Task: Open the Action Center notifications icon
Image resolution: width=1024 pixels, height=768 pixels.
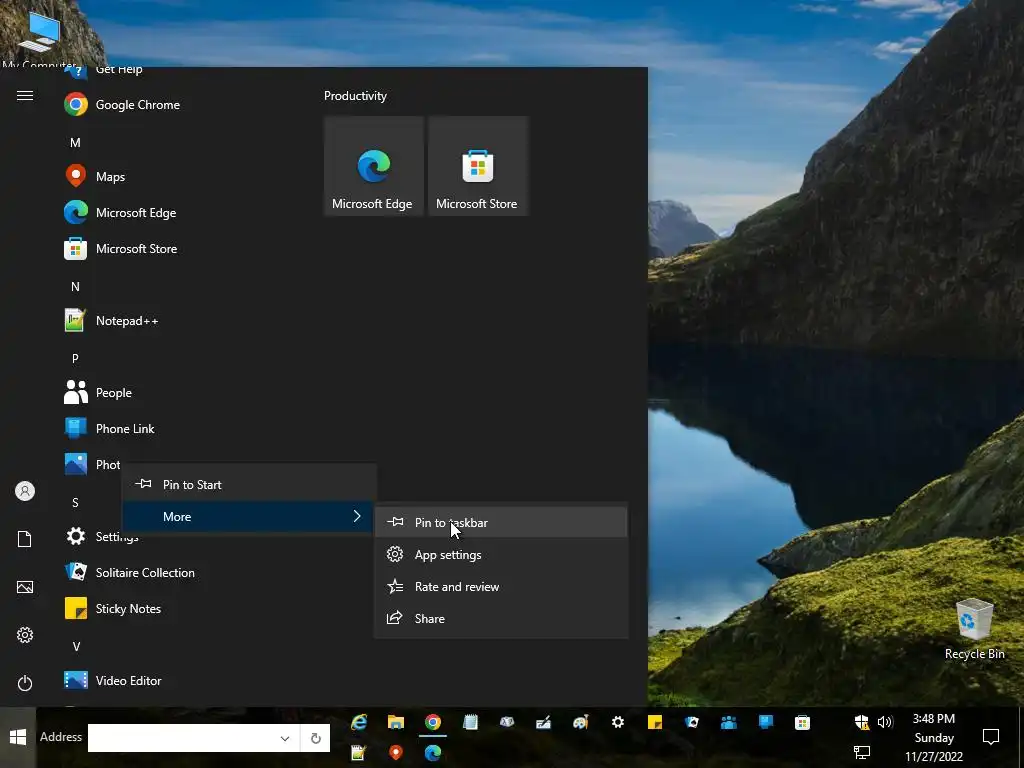Action: coord(991,737)
